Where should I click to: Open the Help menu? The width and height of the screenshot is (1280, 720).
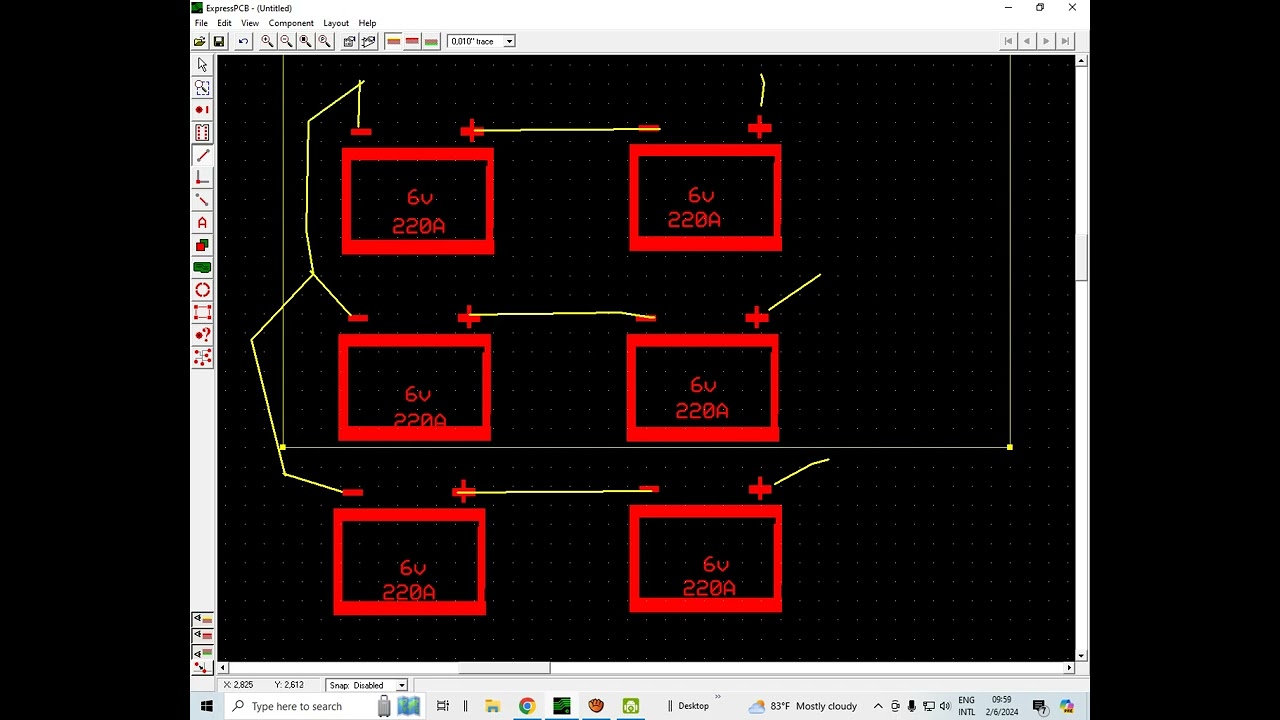click(x=367, y=23)
